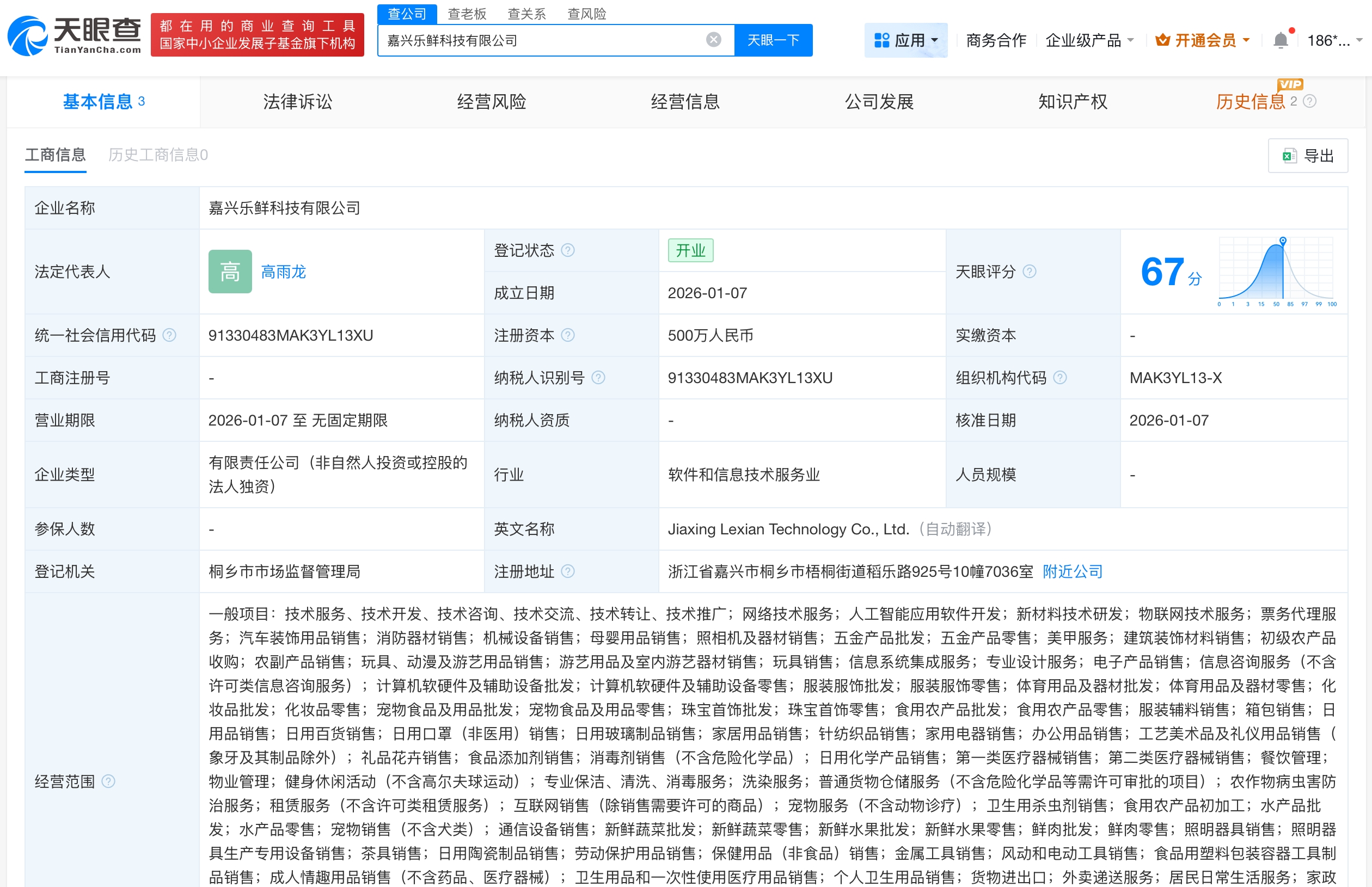The image size is (1372, 887).
Task: Clear the search box text
Action: 713,40
